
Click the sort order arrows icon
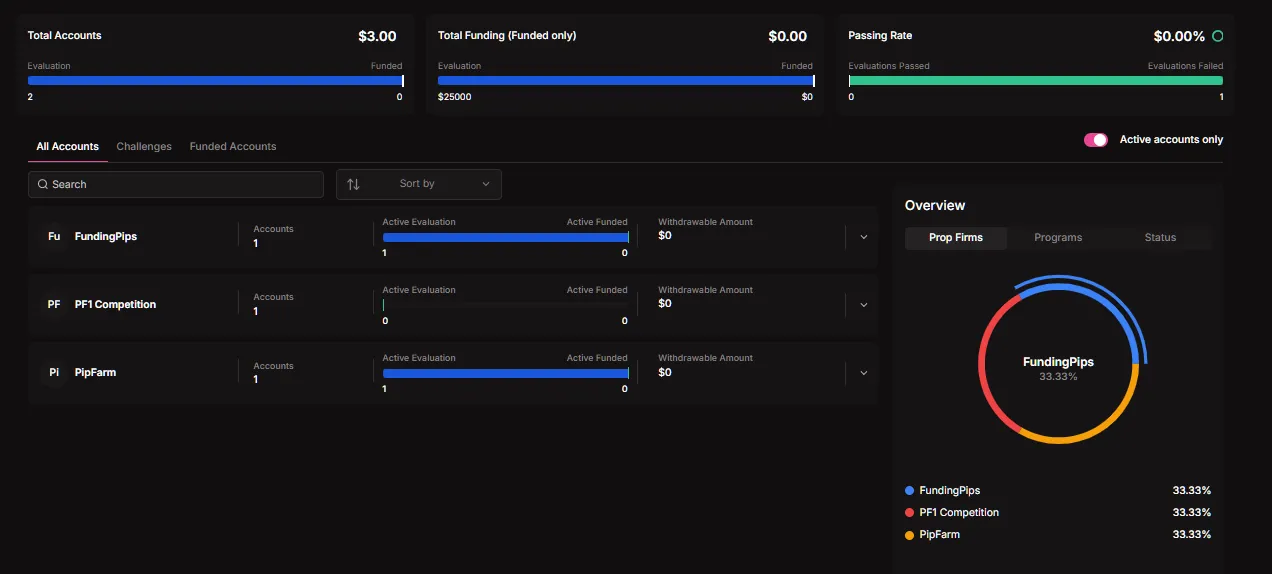click(x=353, y=184)
